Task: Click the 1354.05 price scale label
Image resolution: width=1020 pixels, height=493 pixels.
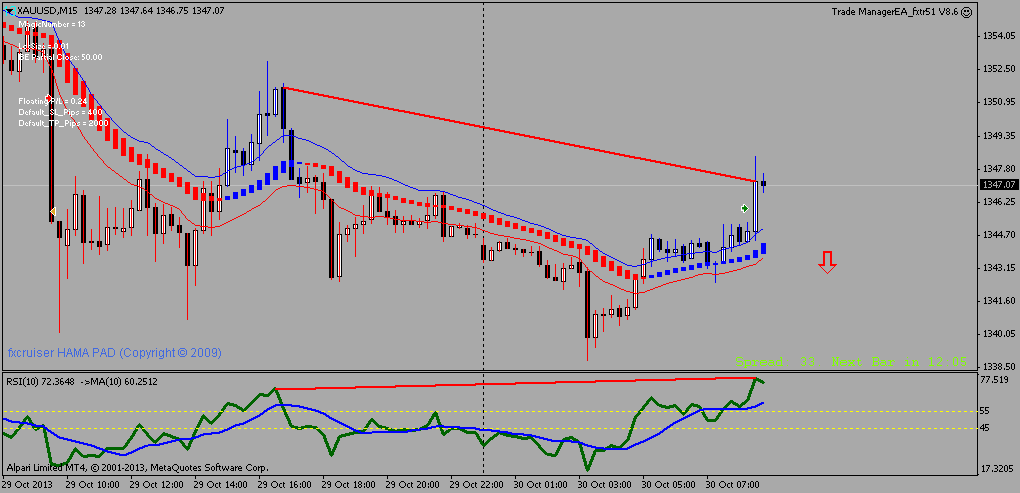Action: pyautogui.click(x=999, y=35)
